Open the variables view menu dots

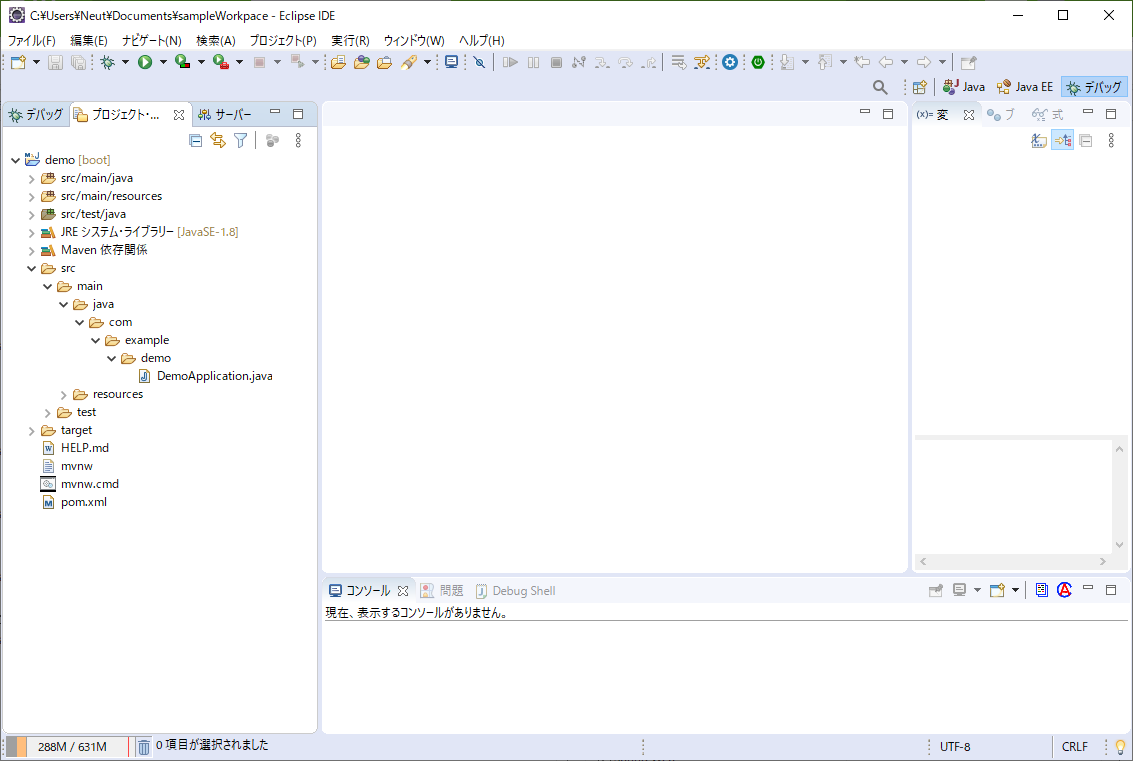pos(1111,140)
